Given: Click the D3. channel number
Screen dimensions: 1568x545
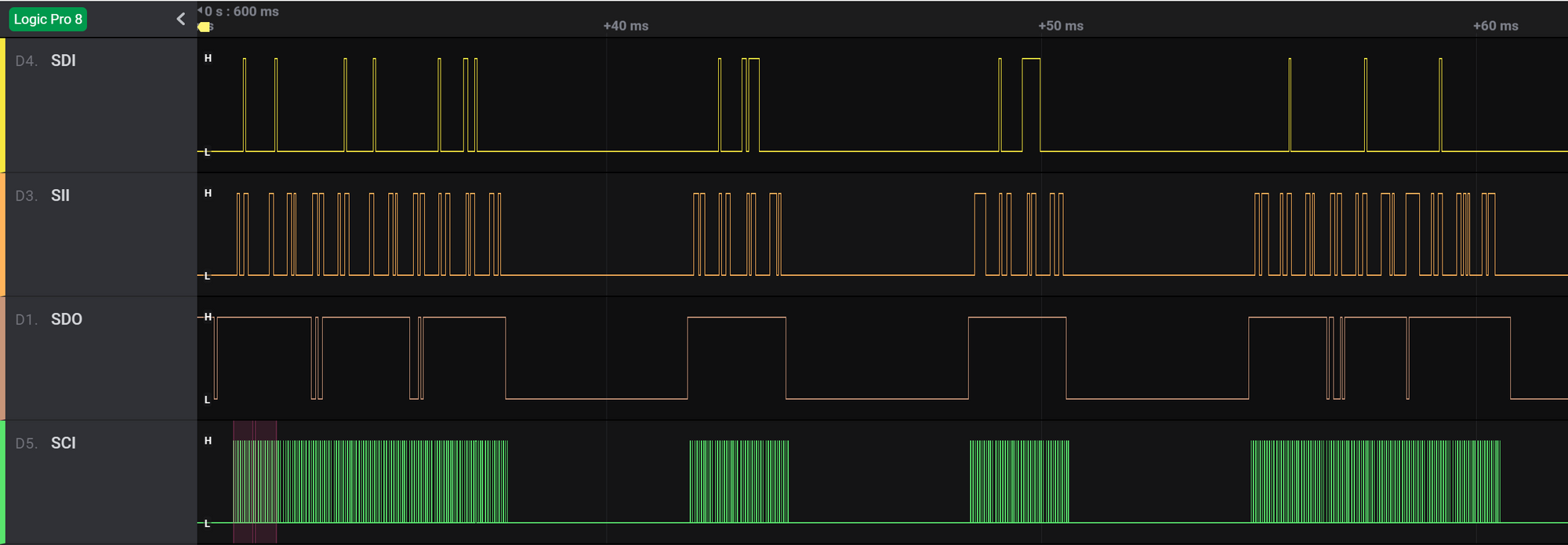Looking at the screenshot, I should pos(26,195).
